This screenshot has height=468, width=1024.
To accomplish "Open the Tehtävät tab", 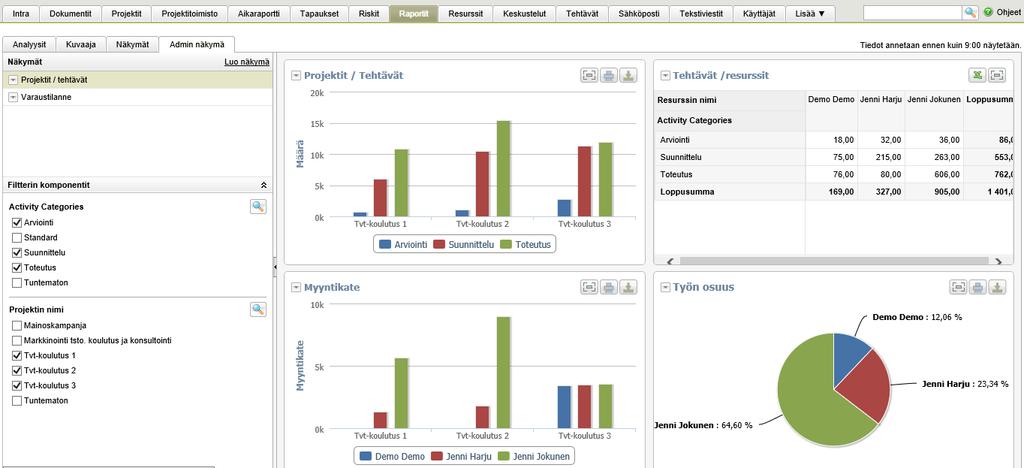I will [x=582, y=13].
